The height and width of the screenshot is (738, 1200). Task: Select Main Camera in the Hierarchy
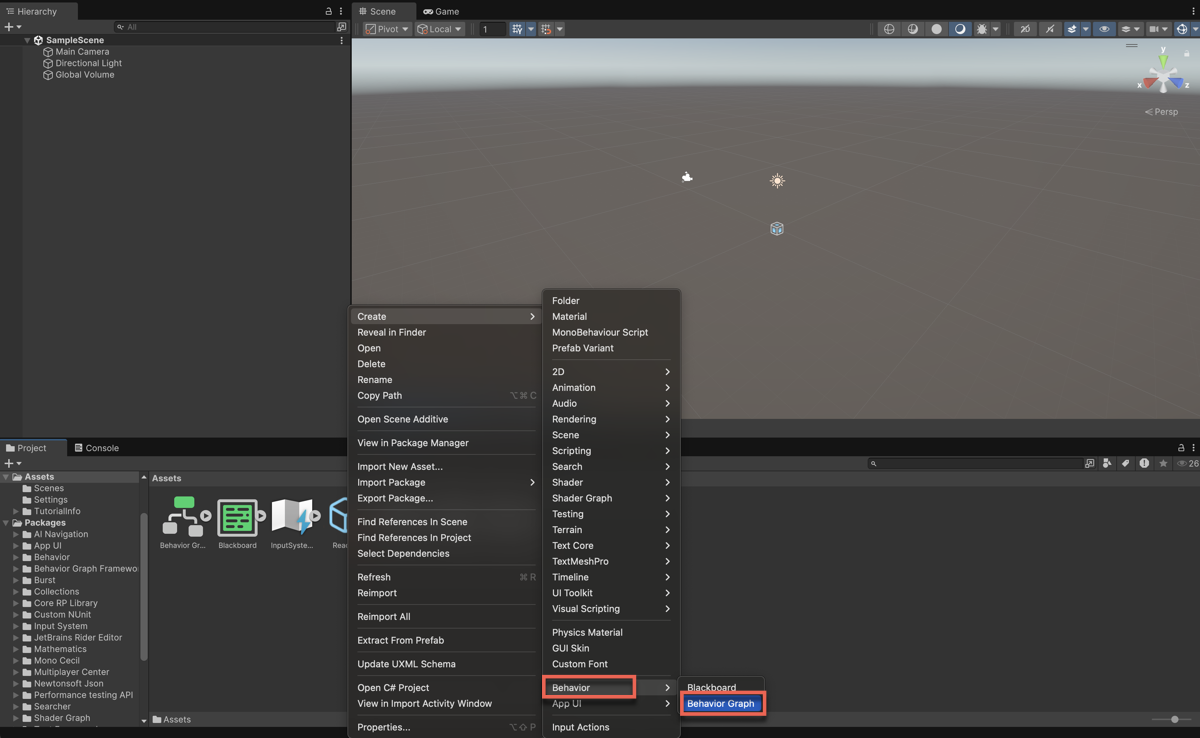pos(82,52)
